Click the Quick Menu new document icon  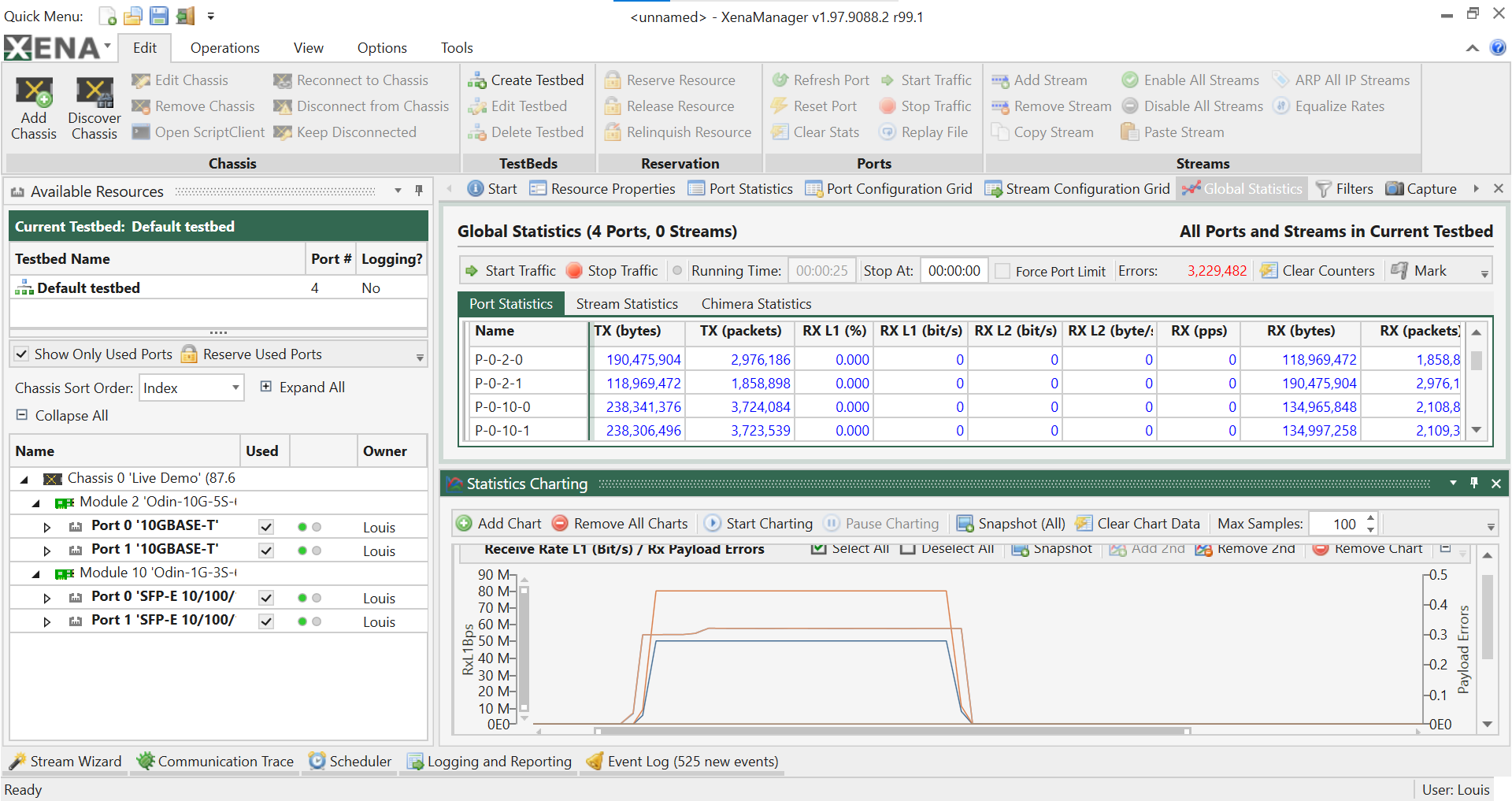(x=108, y=16)
